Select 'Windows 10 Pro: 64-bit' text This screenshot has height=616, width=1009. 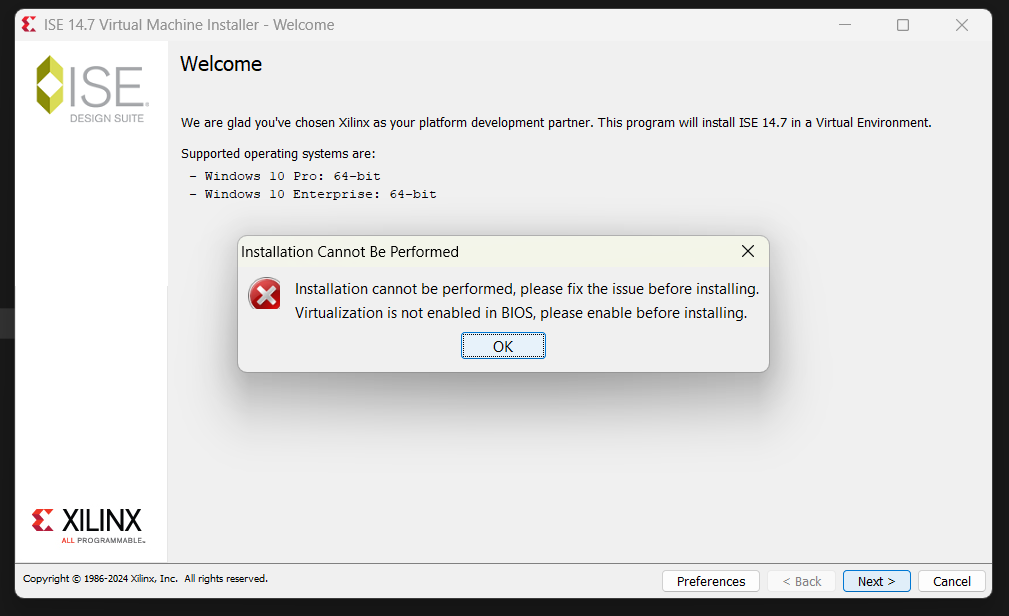[292, 176]
